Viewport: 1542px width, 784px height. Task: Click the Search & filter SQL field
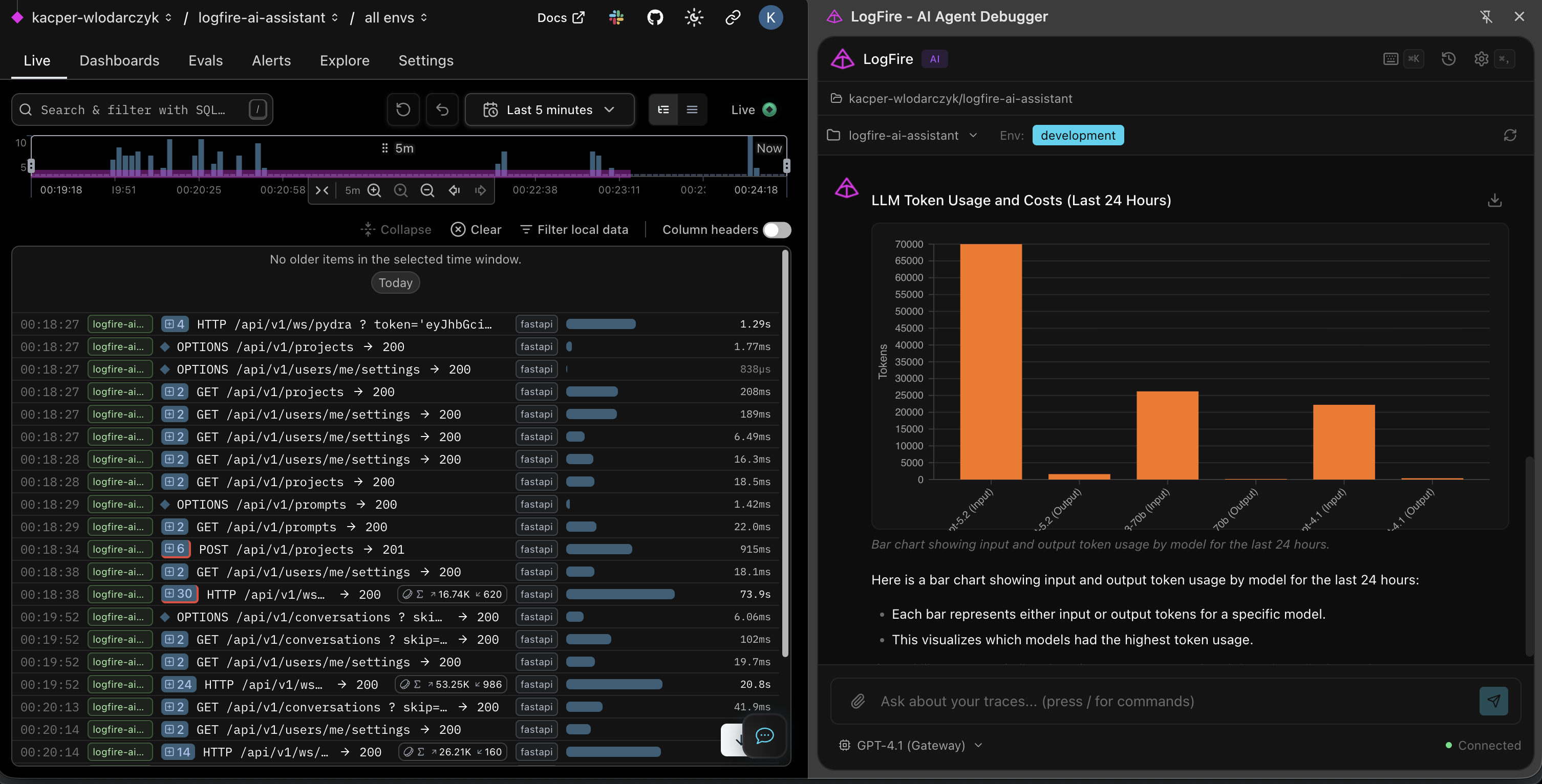133,110
